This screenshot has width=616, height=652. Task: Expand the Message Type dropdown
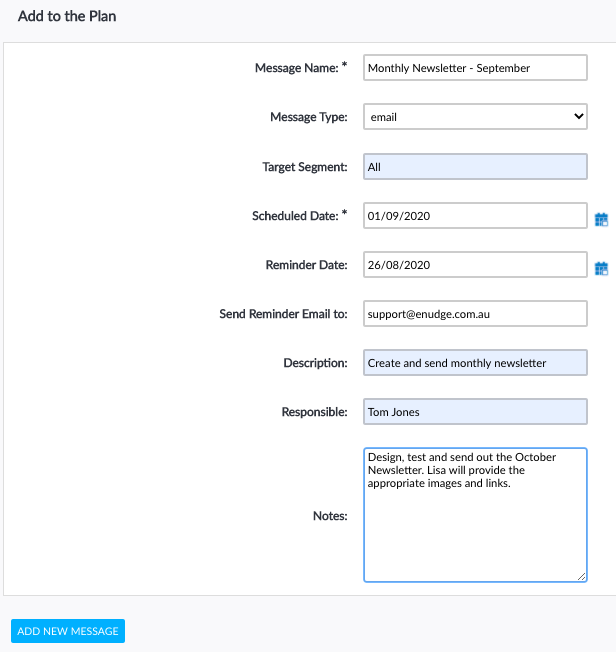click(x=475, y=117)
